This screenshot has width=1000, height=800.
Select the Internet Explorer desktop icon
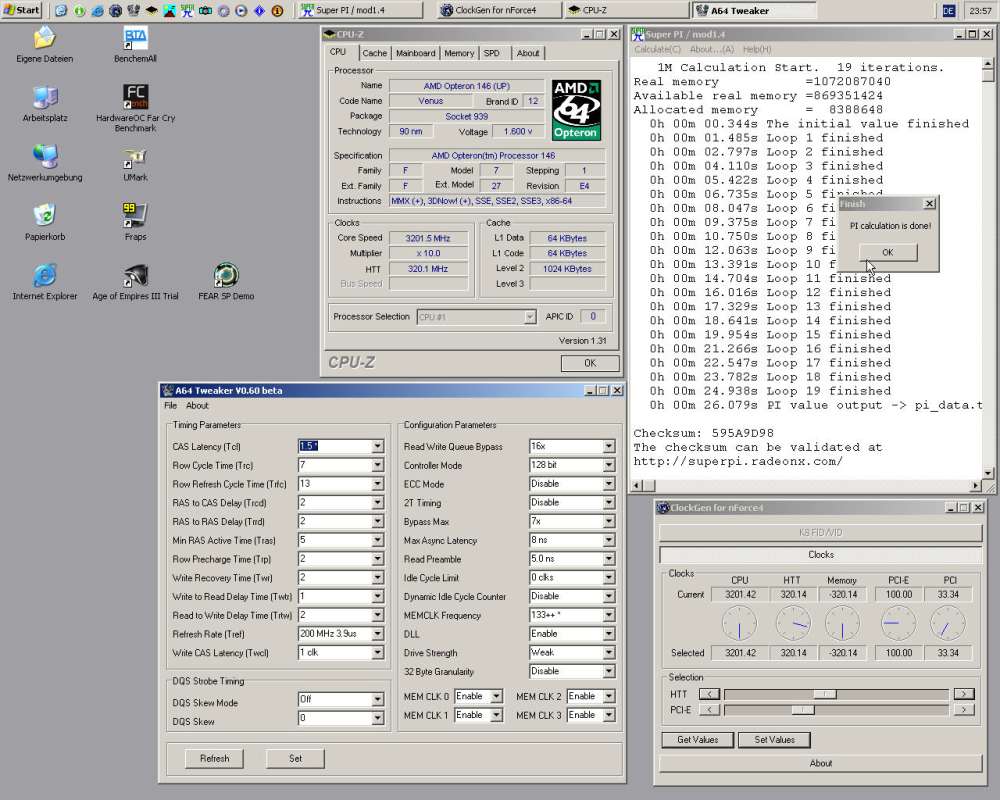pyautogui.click(x=45, y=275)
